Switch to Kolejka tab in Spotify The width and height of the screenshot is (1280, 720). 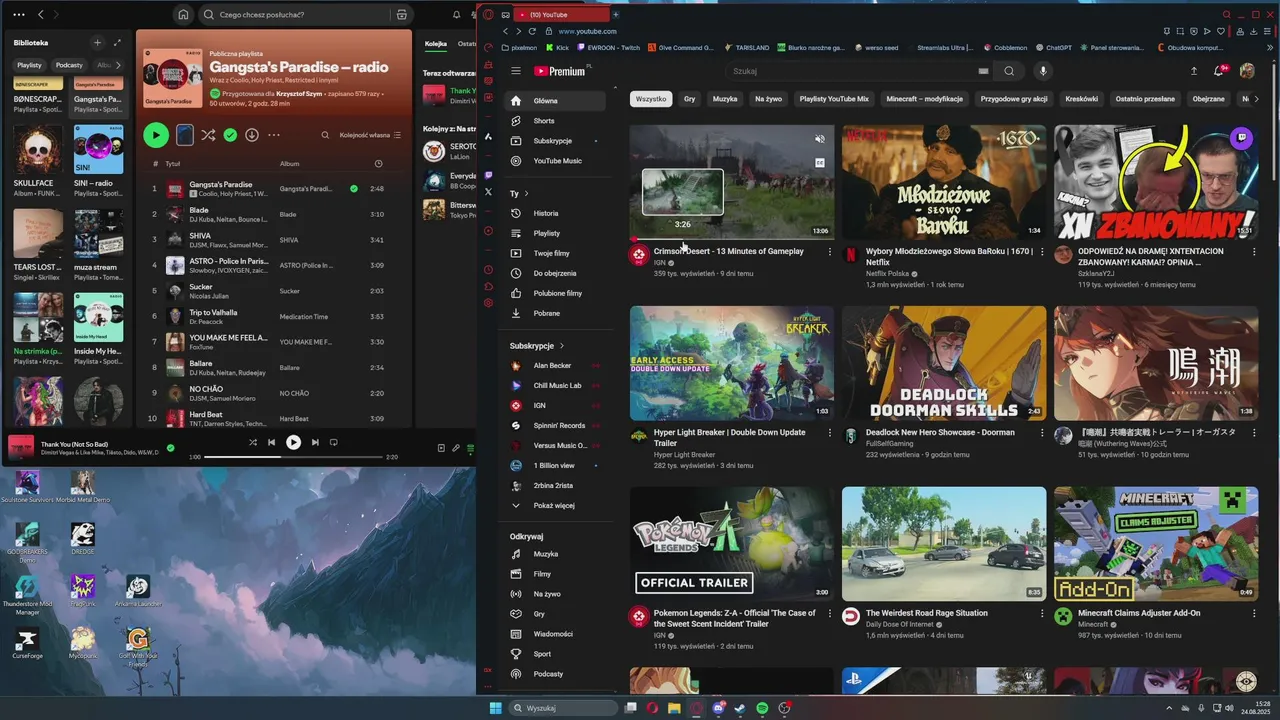(436, 44)
